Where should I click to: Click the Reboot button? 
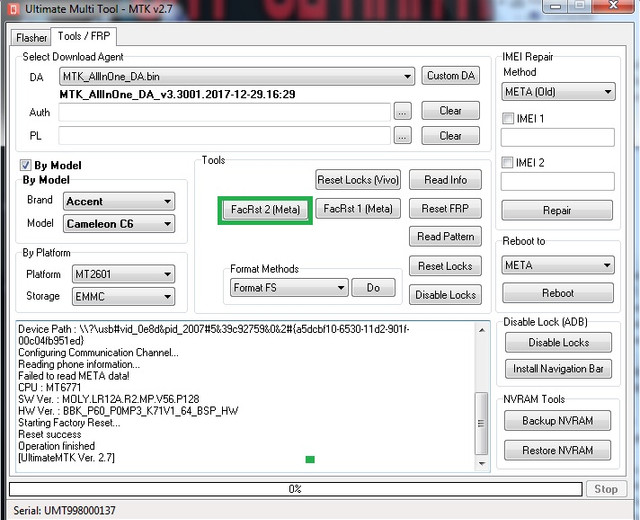(558, 293)
